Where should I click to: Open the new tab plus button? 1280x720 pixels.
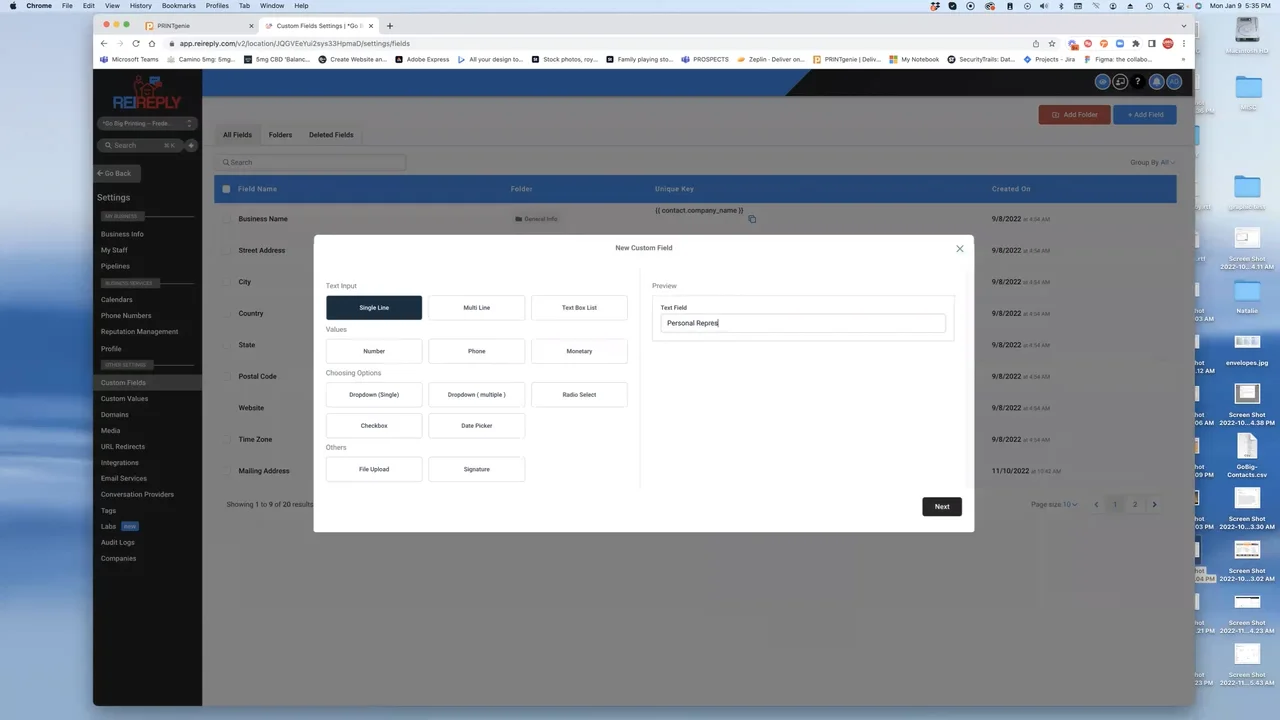[390, 26]
